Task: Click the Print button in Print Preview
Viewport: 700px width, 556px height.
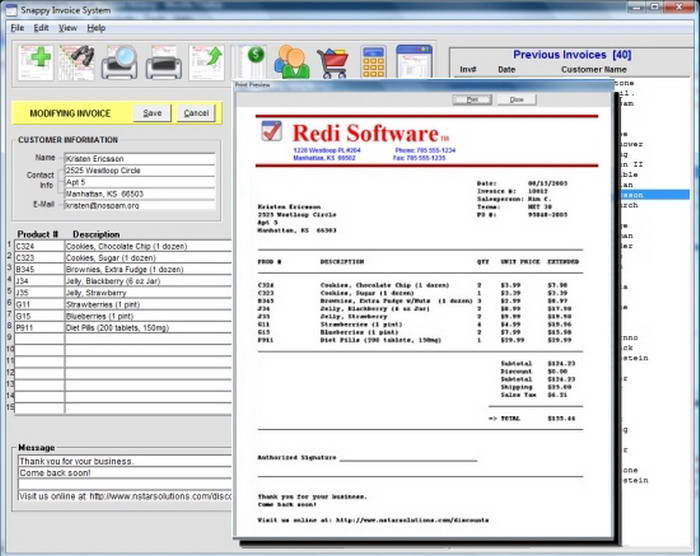Action: tap(472, 100)
